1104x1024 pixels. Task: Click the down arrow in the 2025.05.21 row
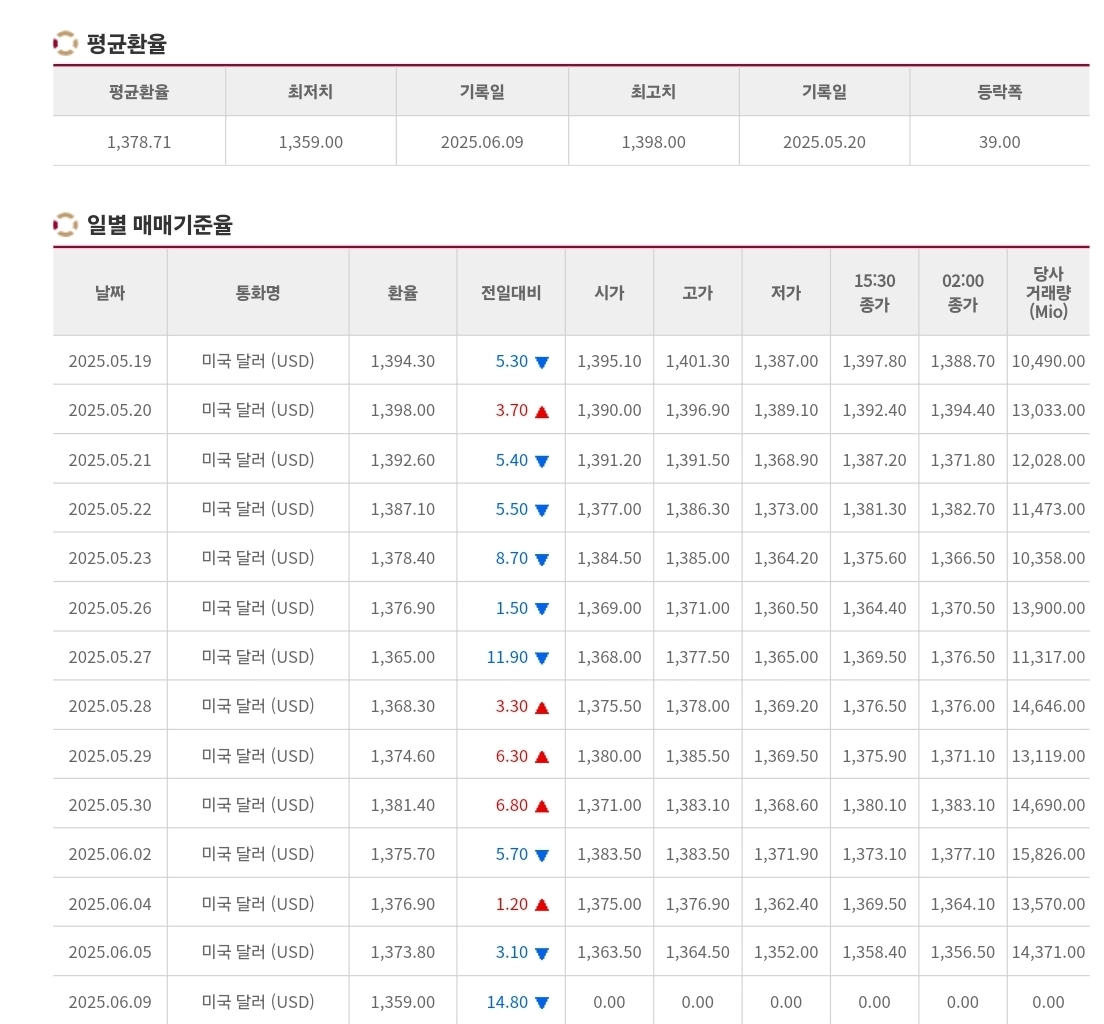click(x=541, y=461)
